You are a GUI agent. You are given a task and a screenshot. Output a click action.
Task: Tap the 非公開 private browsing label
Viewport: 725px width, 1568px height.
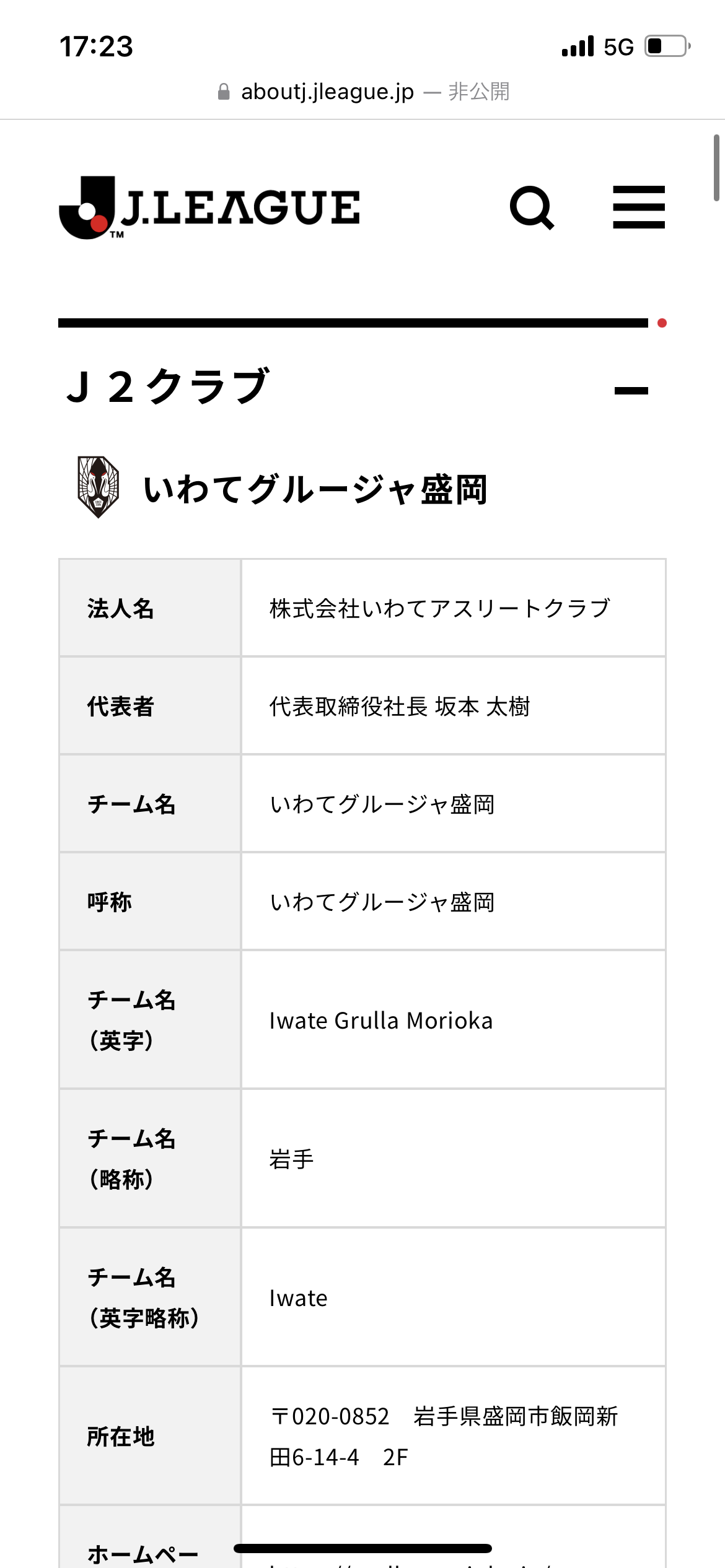479,92
